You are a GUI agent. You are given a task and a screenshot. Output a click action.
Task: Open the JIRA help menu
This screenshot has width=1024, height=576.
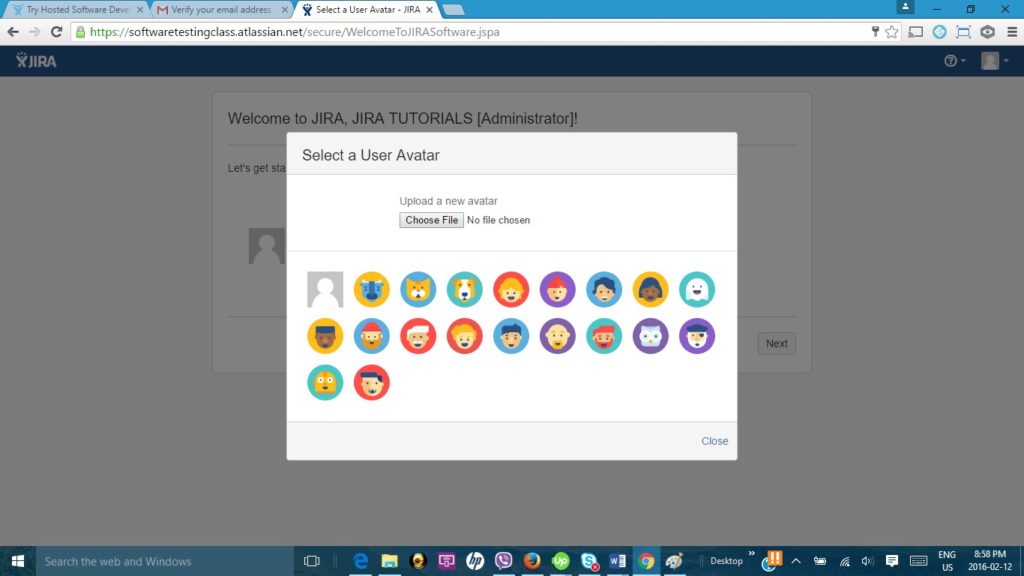(954, 61)
